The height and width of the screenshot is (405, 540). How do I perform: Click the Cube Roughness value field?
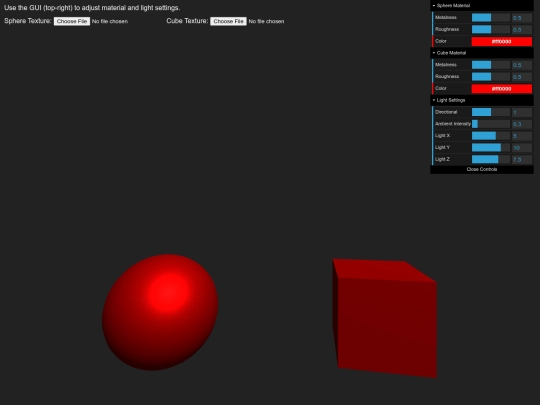[x=522, y=77]
